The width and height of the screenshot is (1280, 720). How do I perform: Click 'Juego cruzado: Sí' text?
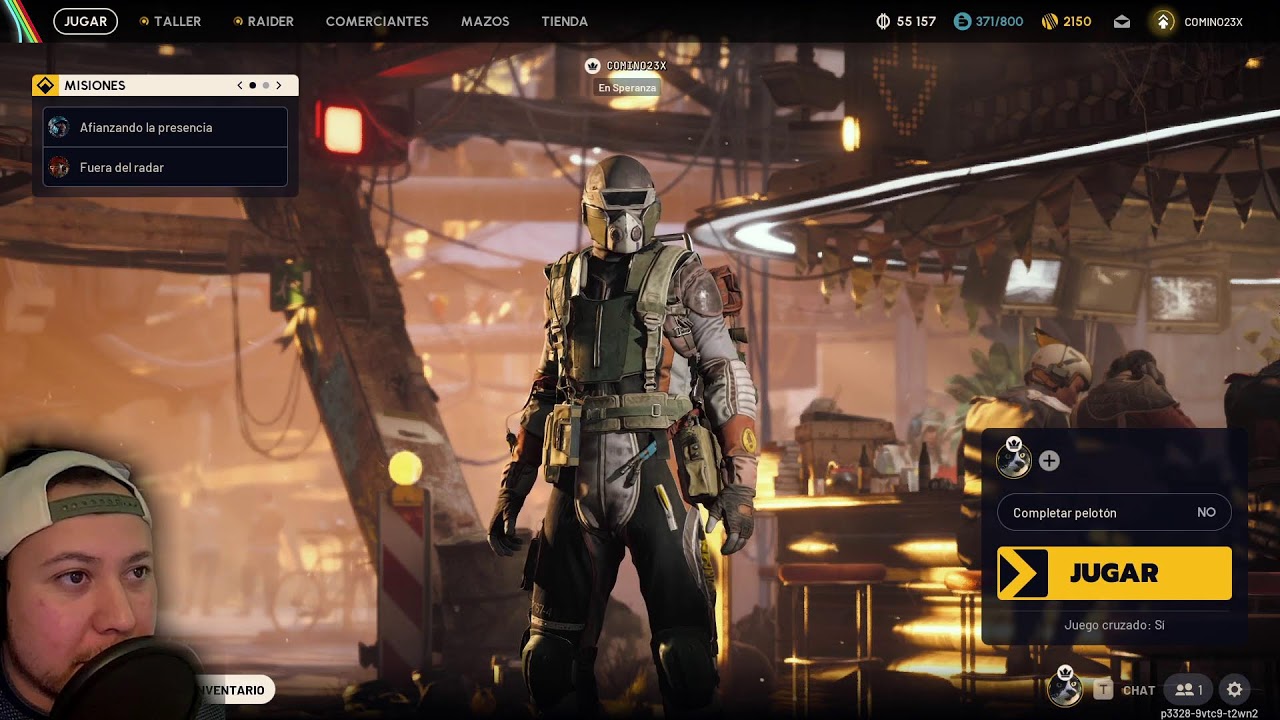click(1114, 625)
